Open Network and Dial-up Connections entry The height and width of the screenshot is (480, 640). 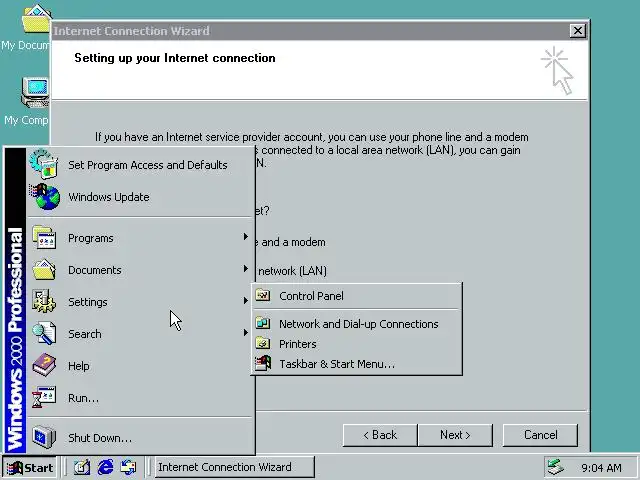click(357, 324)
